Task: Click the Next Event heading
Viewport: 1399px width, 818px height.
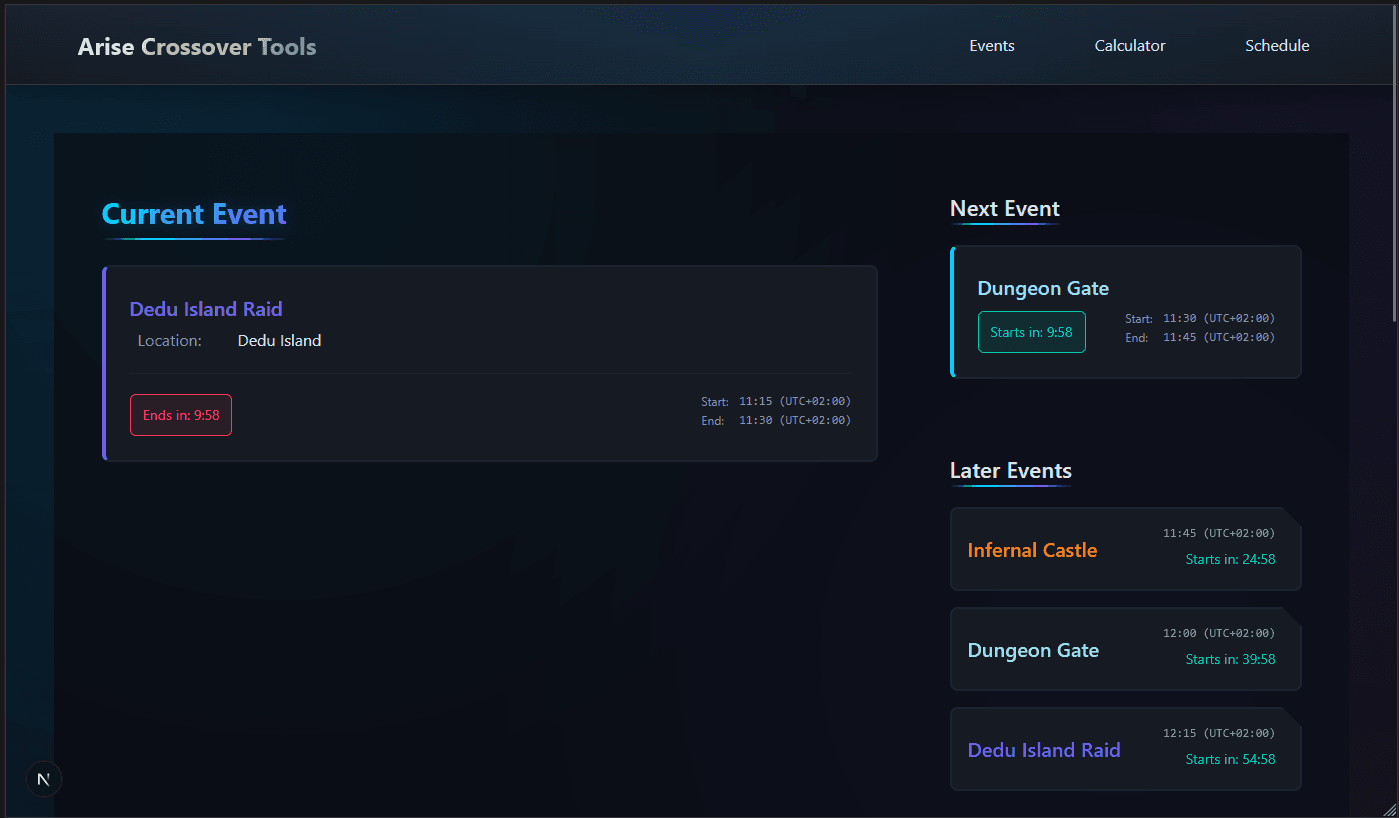Action: coord(1005,209)
